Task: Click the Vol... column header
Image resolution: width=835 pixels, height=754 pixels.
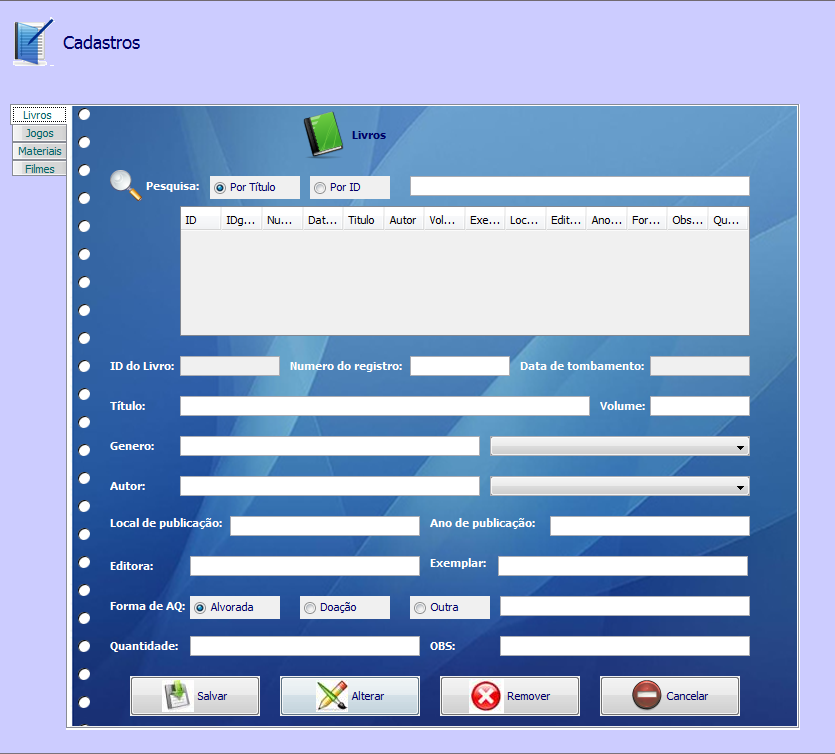Action: pos(444,220)
